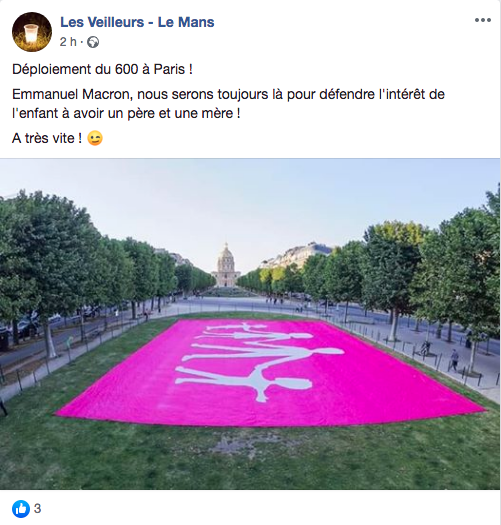The width and height of the screenshot is (501, 525).
Task: Click the "Déploiement du 600 à Paris !" line
Action: click(x=102, y=69)
